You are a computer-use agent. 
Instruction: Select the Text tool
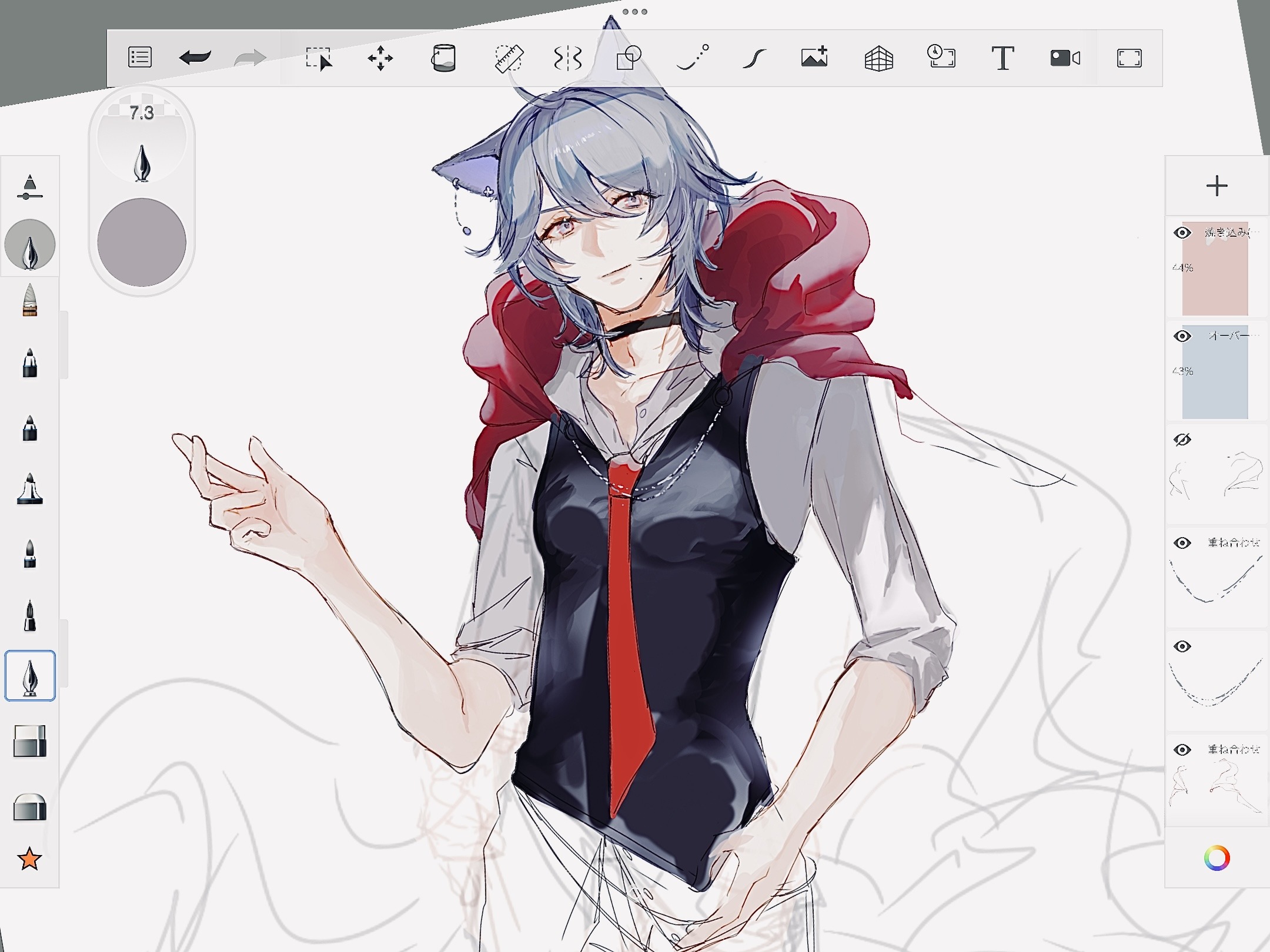(1002, 58)
